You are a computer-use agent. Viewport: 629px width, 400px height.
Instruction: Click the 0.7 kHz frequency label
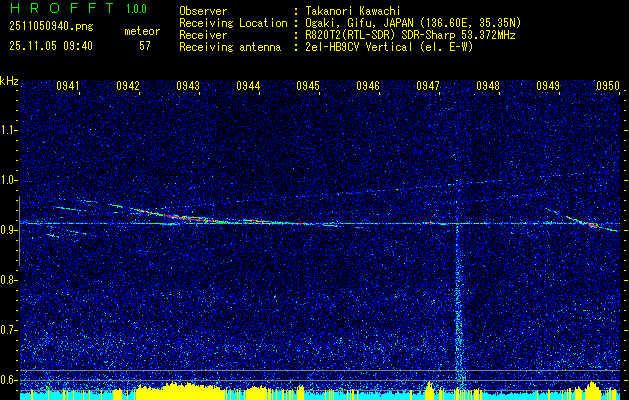9,330
